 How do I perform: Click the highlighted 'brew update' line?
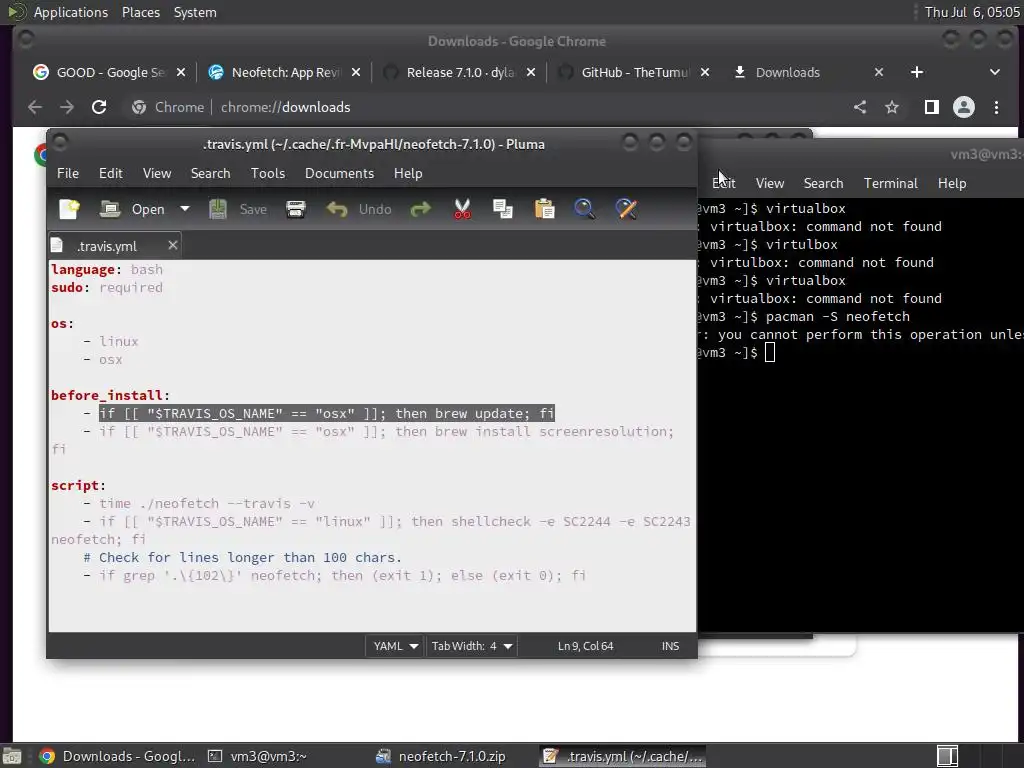327,414
